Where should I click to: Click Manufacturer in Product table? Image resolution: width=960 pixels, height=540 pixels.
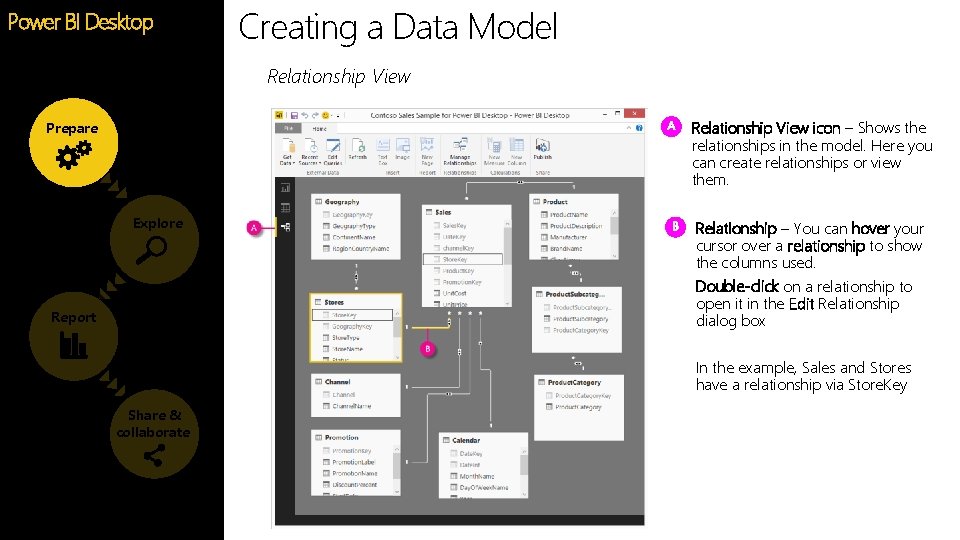pos(569,237)
